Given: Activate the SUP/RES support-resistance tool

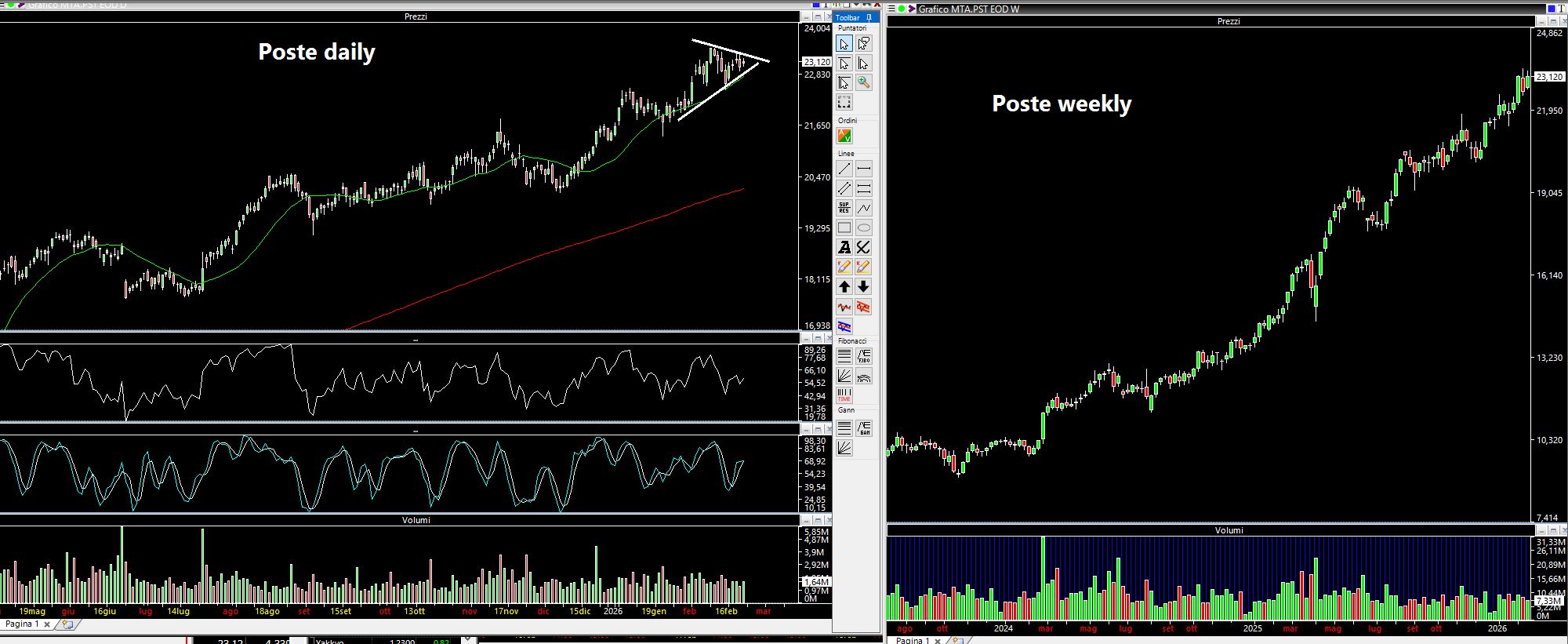Looking at the screenshot, I should click(844, 208).
